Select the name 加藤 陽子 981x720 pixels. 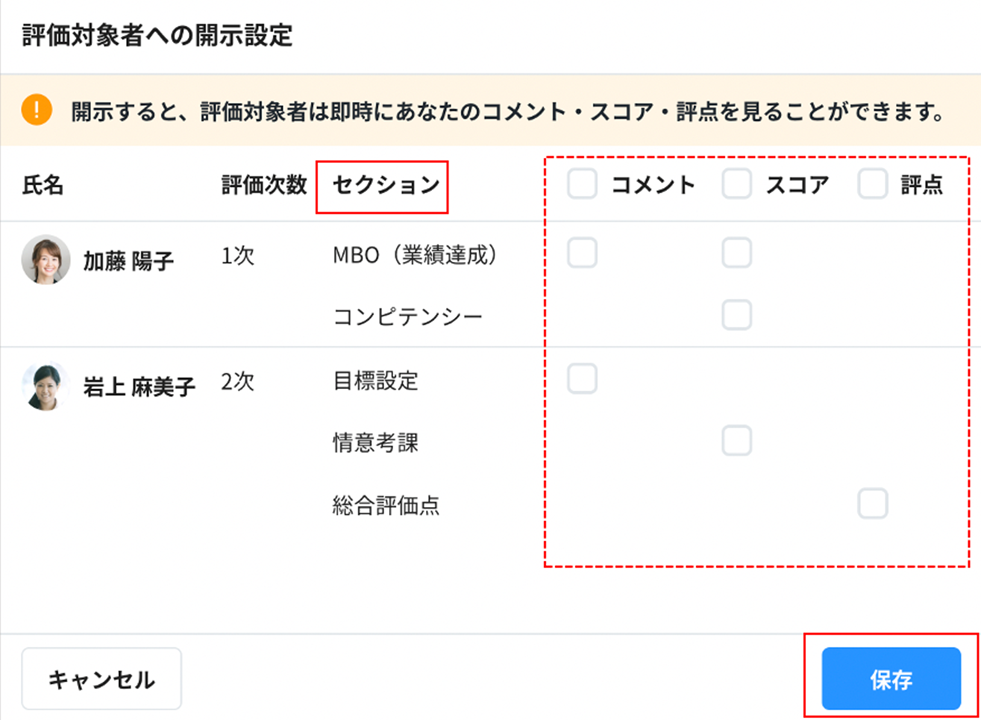[x=128, y=261]
